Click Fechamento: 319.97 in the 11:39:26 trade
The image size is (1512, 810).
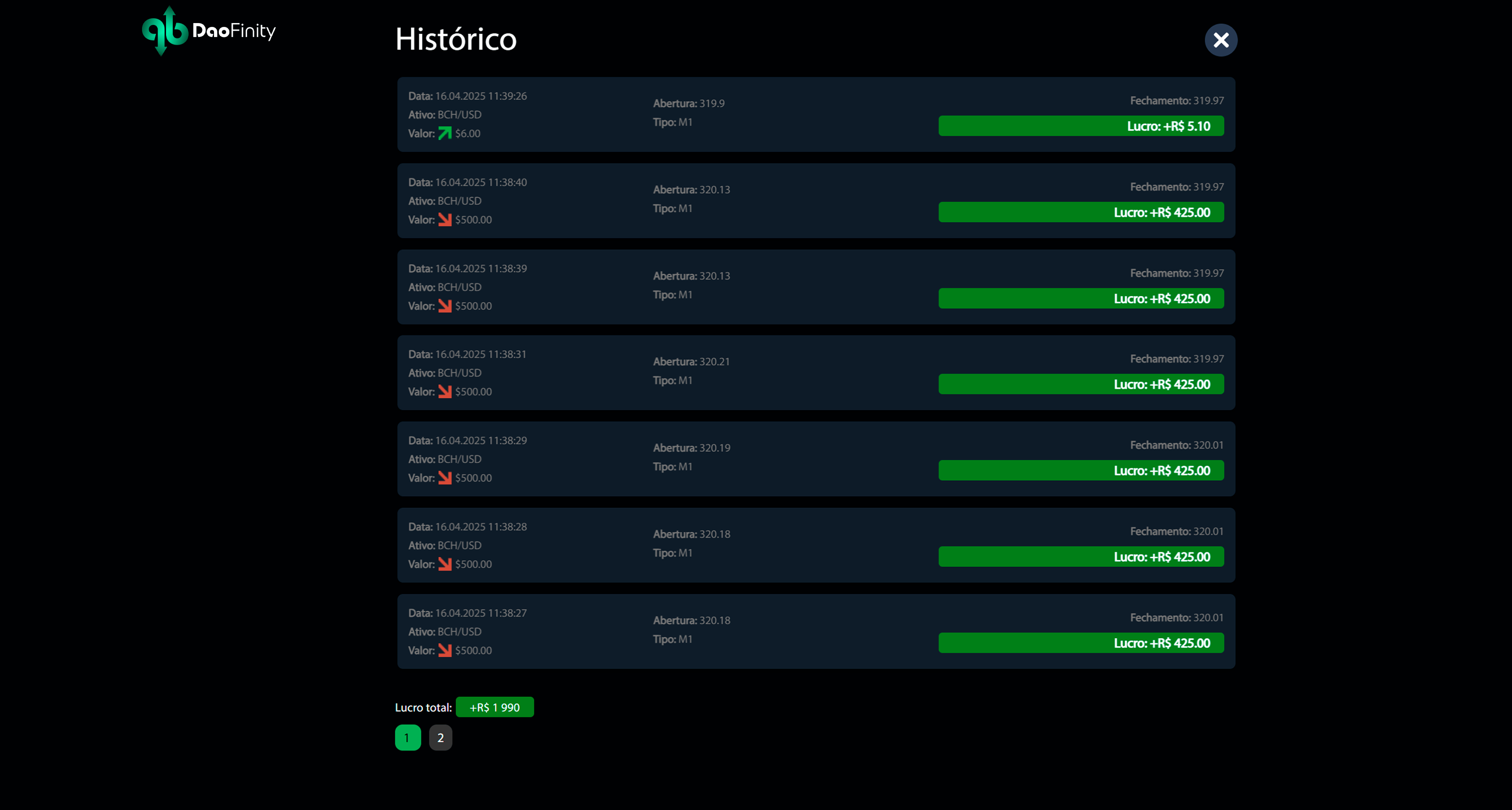click(x=1177, y=100)
